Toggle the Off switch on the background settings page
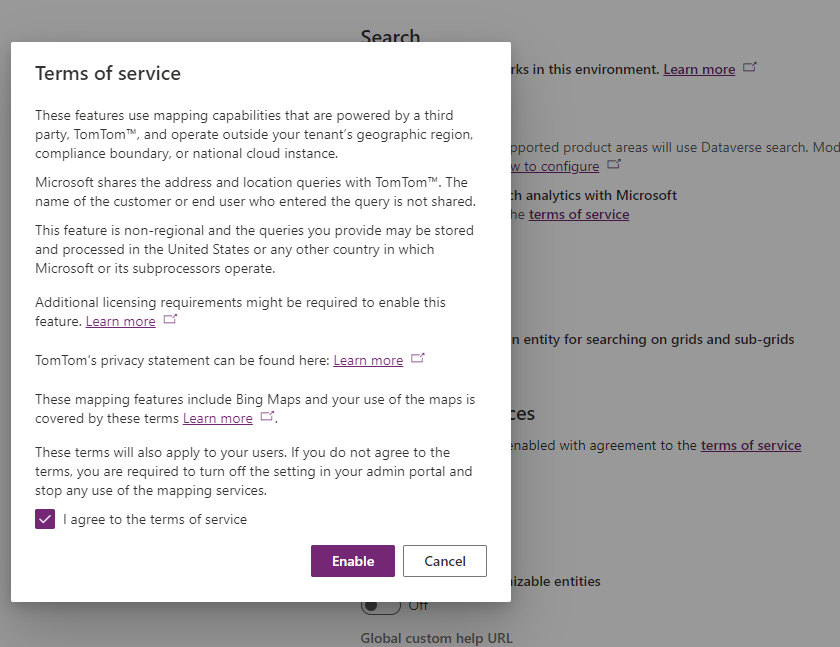Viewport: 840px width, 647px height. 380,606
